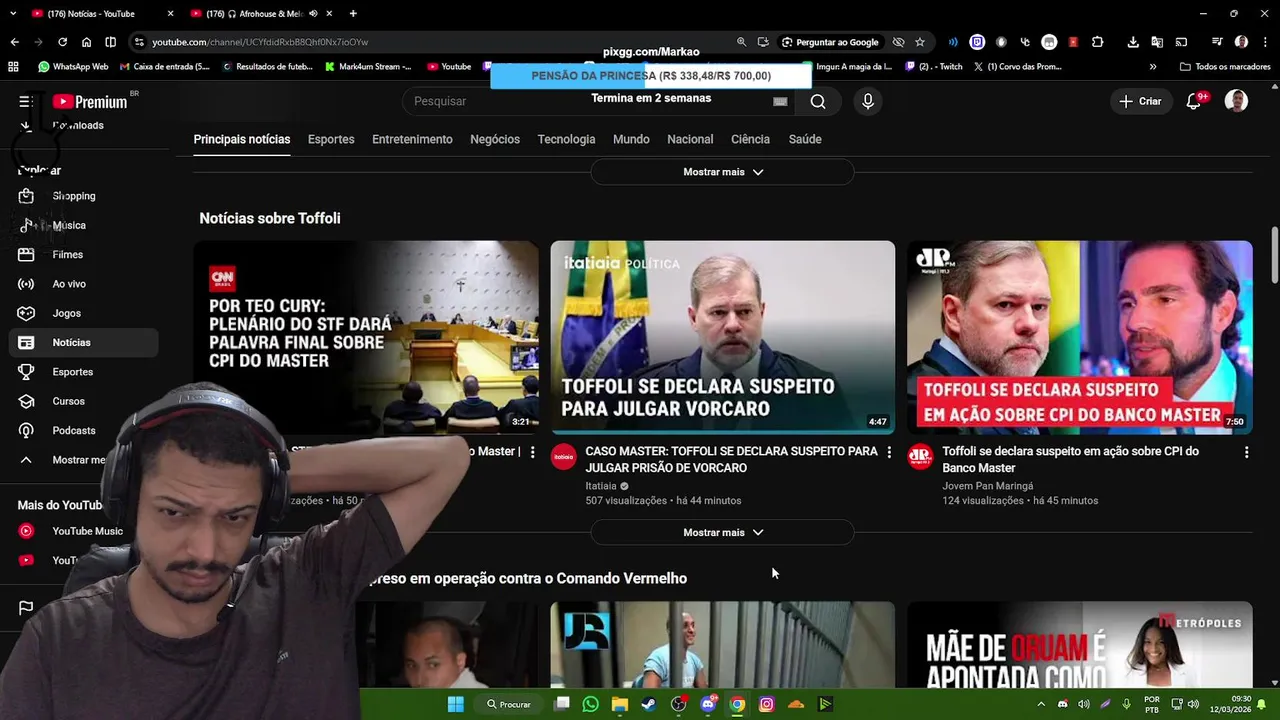
Task: Open Chrome extensions puzzle icon
Action: (1097, 42)
